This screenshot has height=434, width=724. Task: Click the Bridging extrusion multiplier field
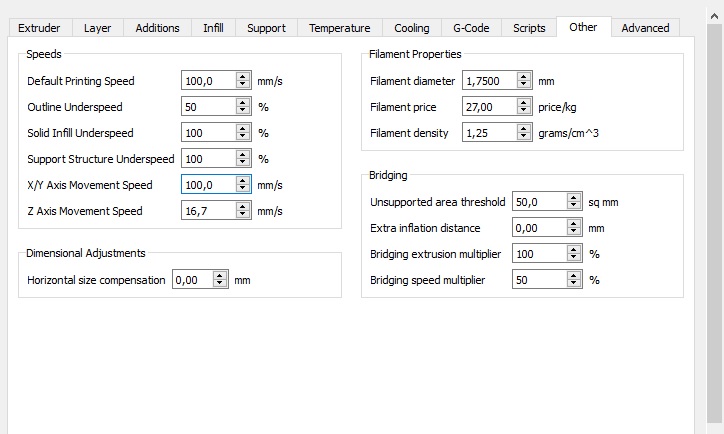[538, 254]
